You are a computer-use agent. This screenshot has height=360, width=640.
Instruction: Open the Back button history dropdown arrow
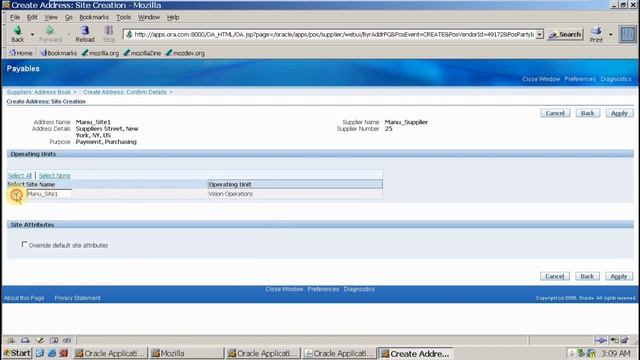(32, 35)
